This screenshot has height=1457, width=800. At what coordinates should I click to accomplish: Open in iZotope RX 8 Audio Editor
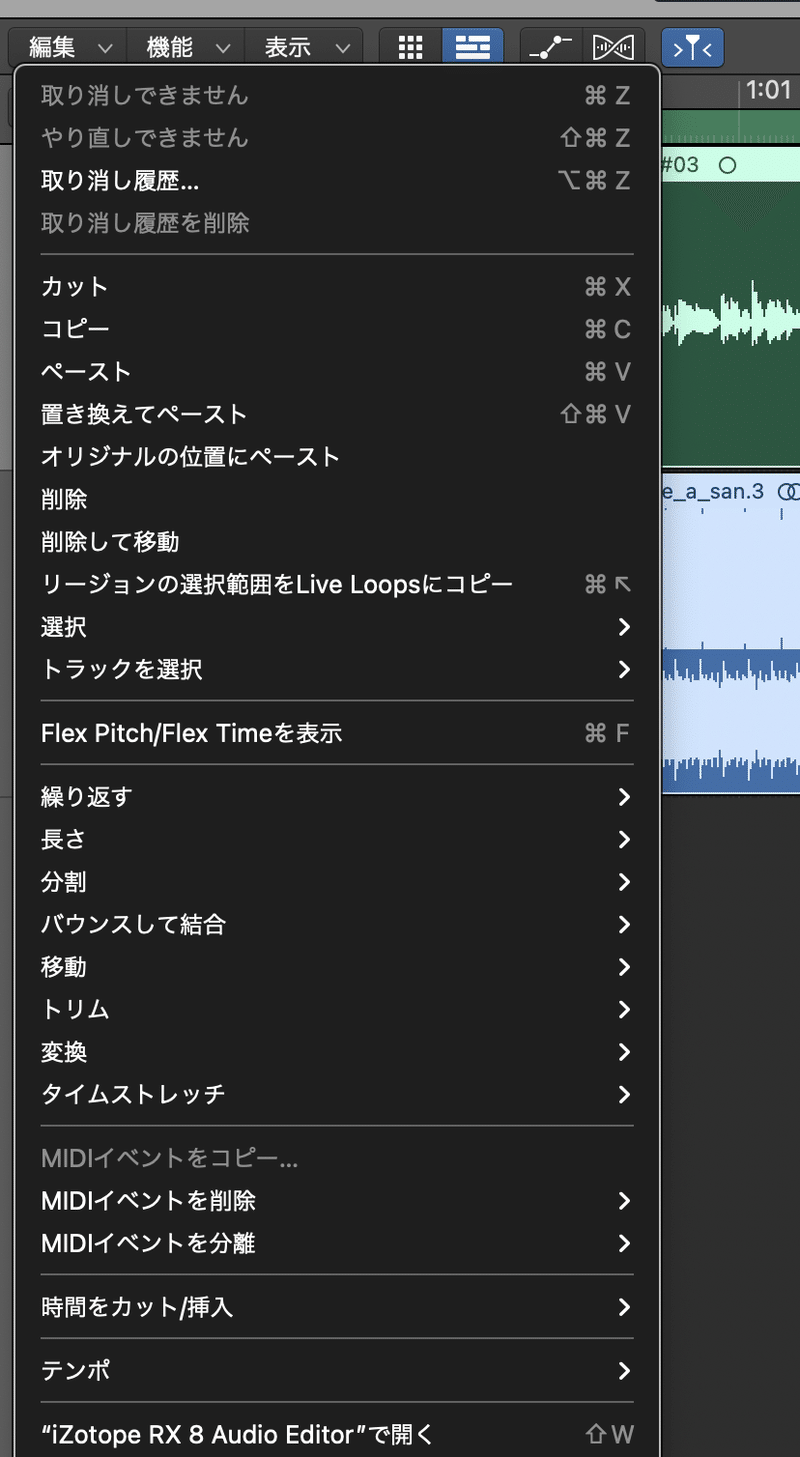point(238,1434)
